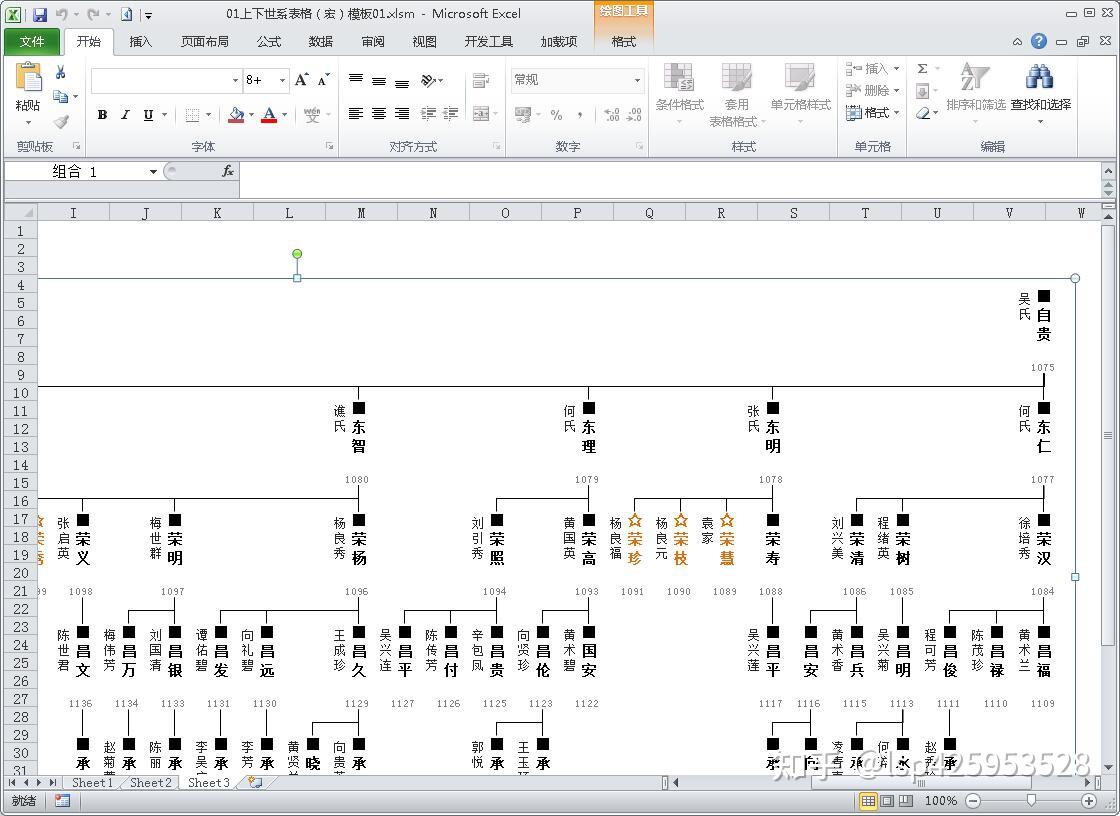The width and height of the screenshot is (1120, 816).
Task: Click the decrease decimal icon
Action: click(634, 114)
